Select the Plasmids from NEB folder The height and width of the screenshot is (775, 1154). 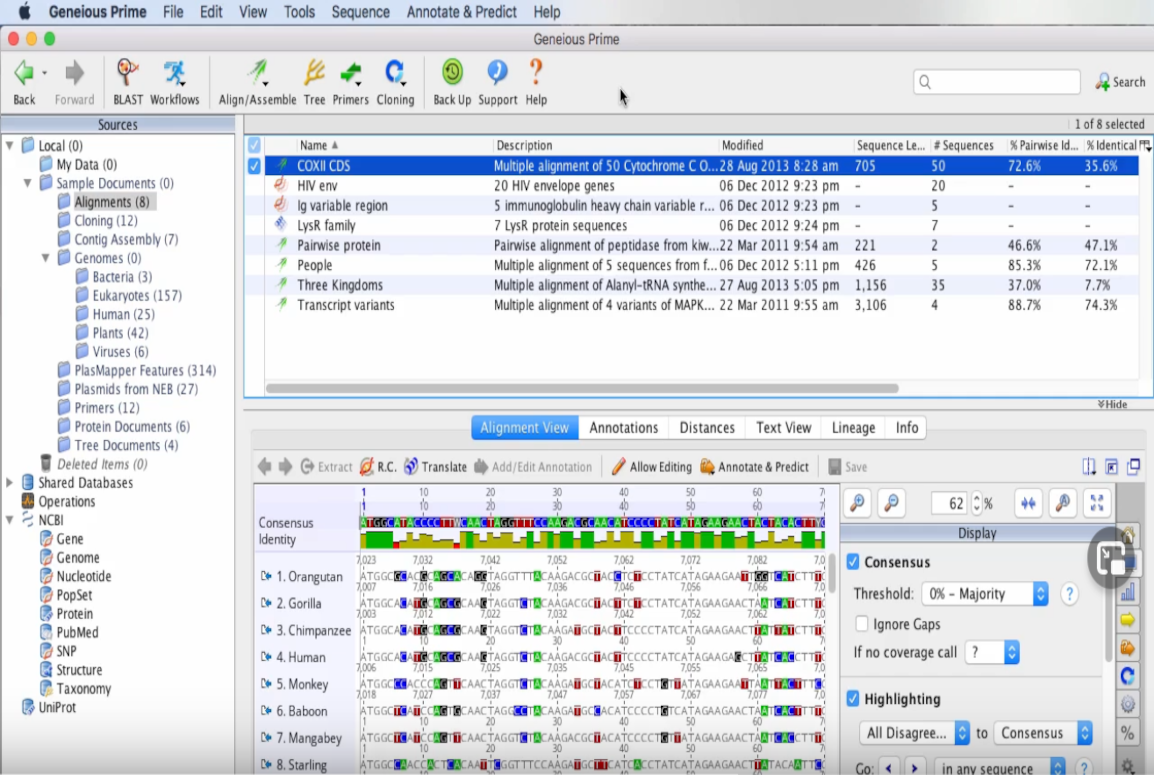[127, 389]
